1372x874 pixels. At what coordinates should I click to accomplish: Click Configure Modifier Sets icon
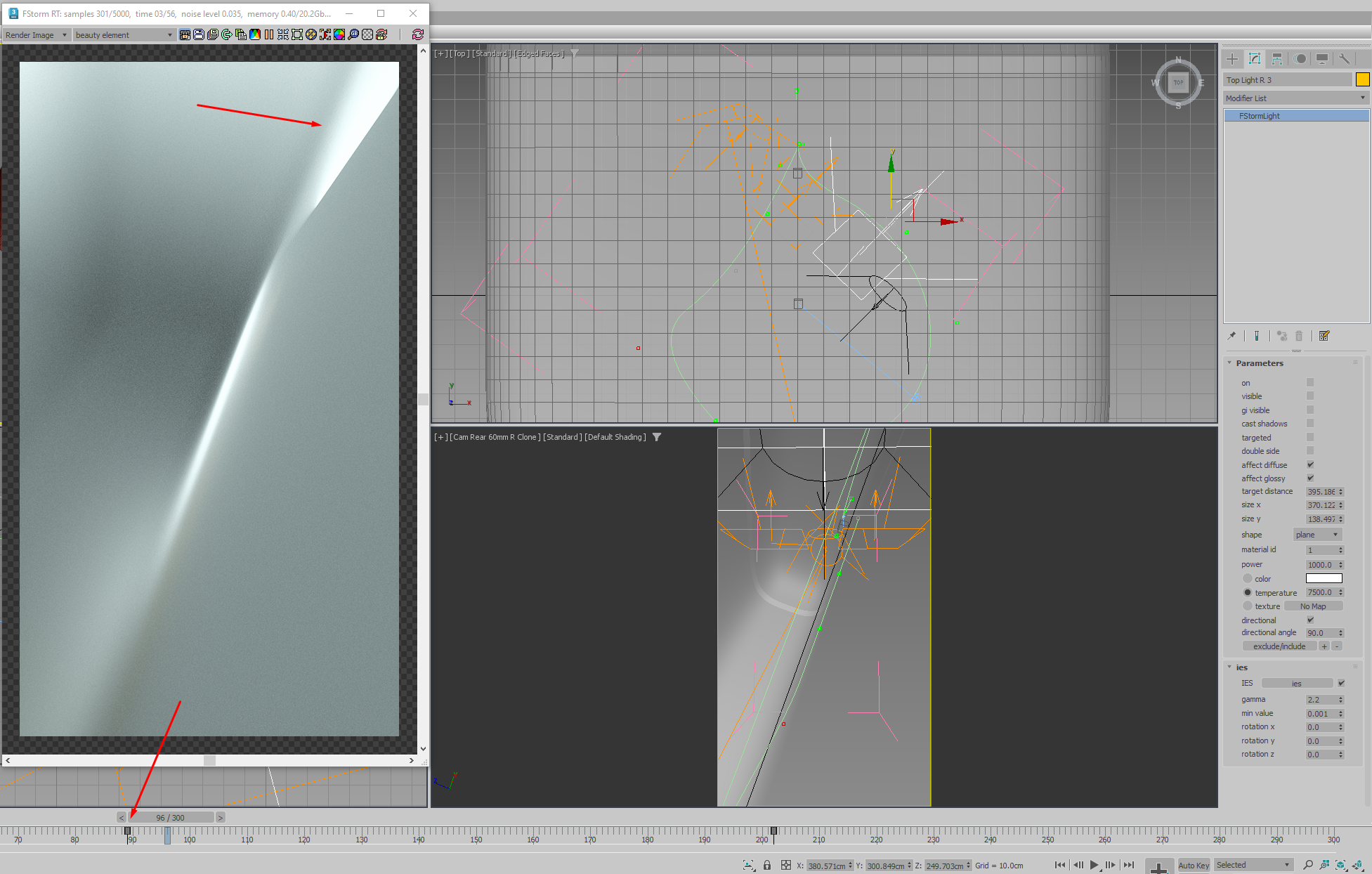coord(1324,336)
